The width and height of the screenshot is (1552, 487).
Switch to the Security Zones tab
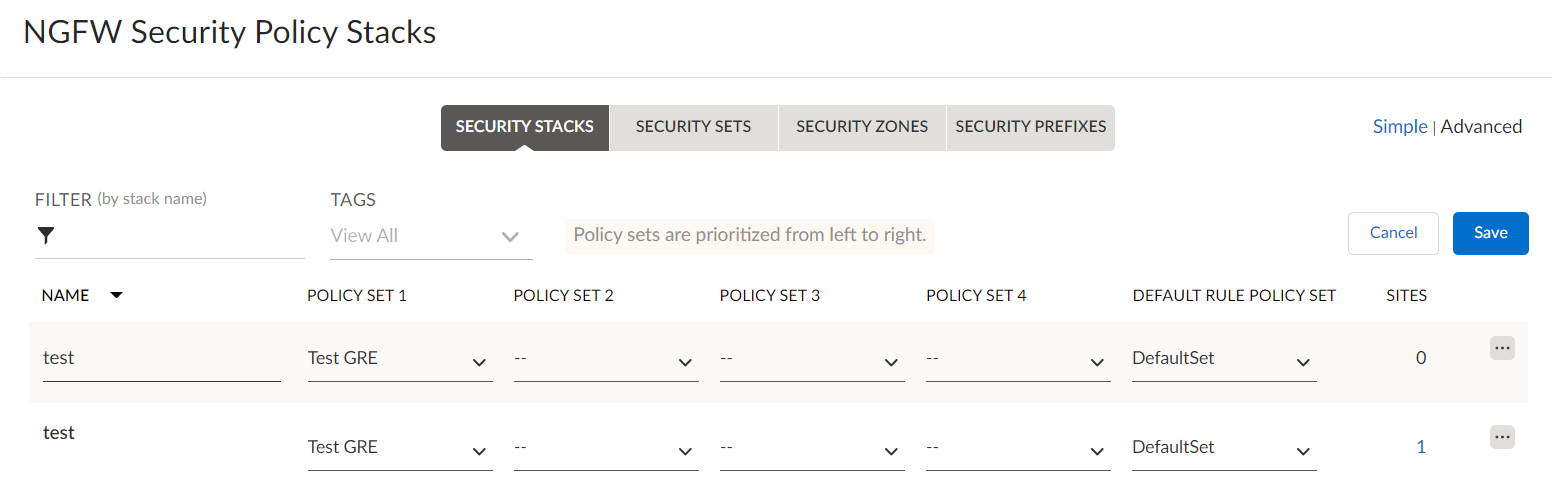862,127
